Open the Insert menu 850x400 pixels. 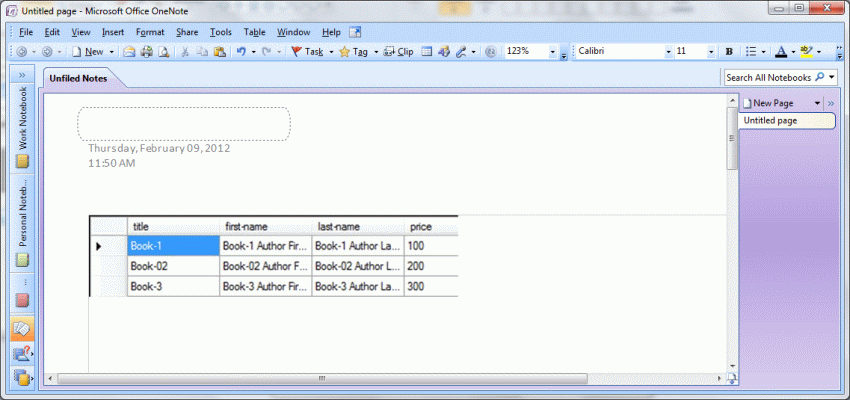(113, 33)
